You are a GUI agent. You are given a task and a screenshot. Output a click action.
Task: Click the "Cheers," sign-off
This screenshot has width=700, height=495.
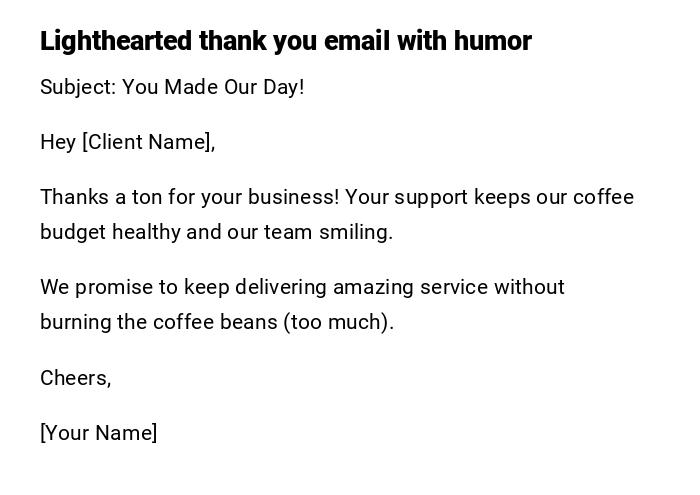(x=75, y=378)
